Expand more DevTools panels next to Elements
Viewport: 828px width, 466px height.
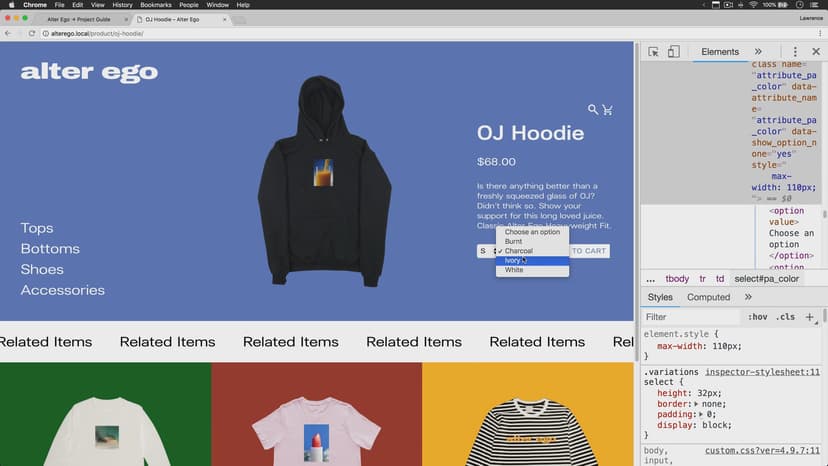(758, 52)
